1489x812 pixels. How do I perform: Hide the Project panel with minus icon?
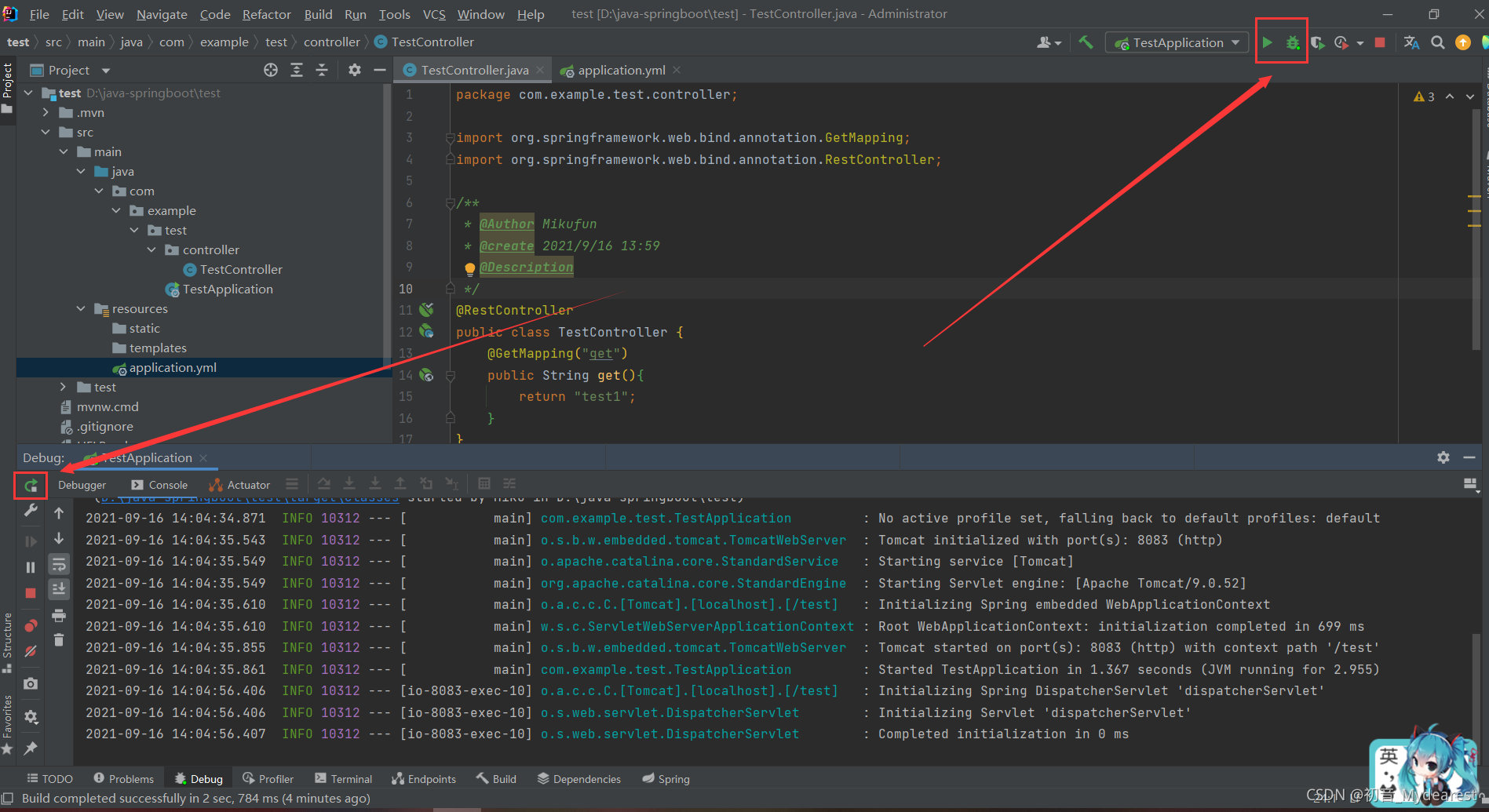coord(380,70)
